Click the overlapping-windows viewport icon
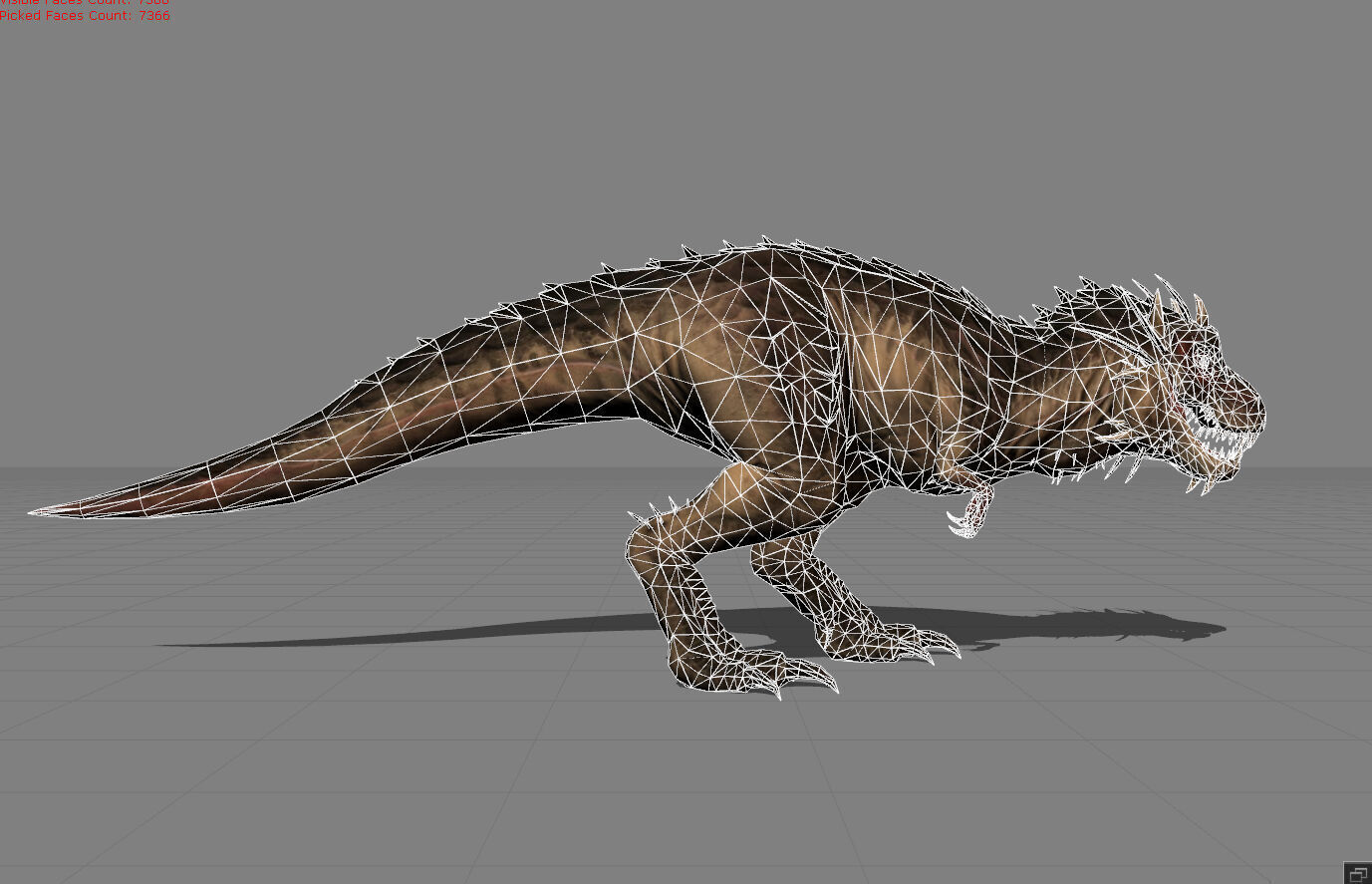The image size is (1372, 884). (1357, 873)
